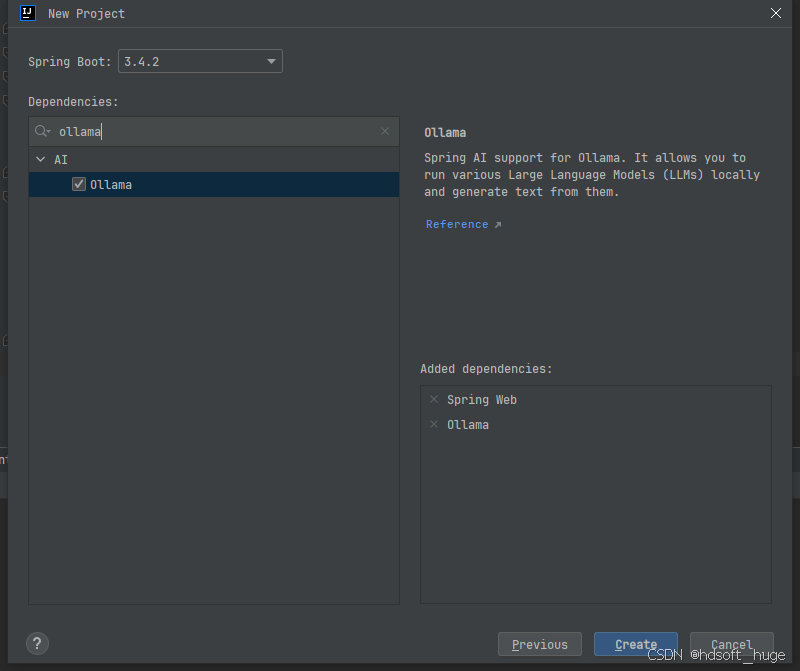Select Spring Web in added dependencies
This screenshot has width=800, height=671.
click(482, 400)
